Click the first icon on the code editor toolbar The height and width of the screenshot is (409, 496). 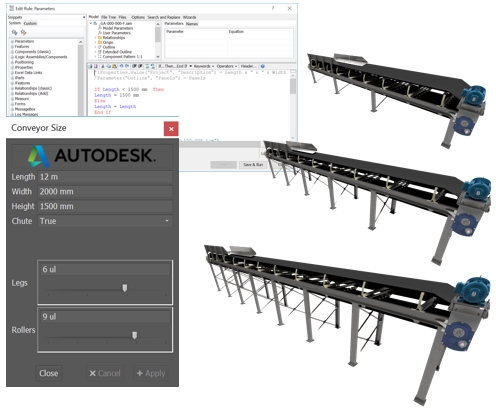(x=90, y=66)
